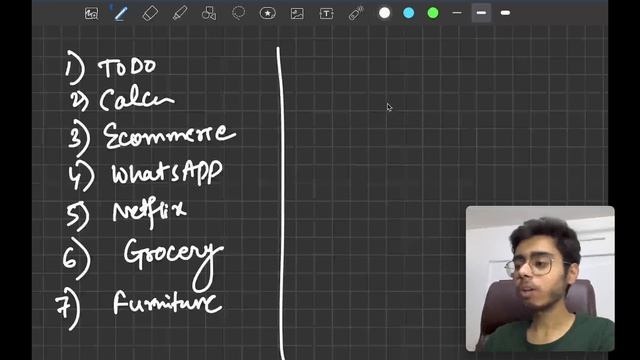Select the zoom window tool

[91, 13]
